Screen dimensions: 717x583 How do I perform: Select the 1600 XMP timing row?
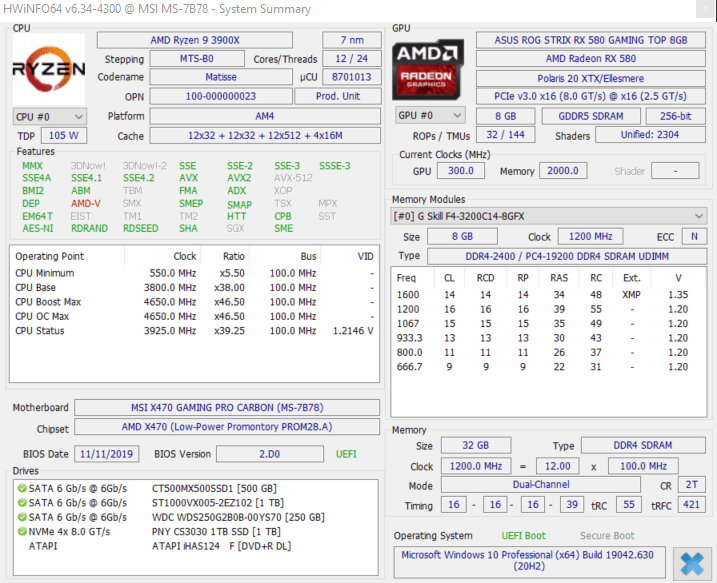coord(548,294)
